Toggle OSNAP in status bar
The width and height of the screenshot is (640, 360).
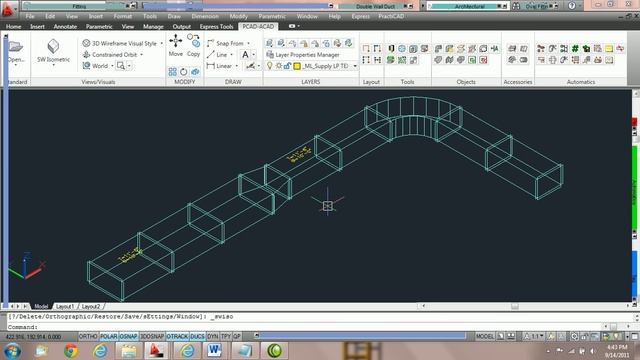(x=129, y=336)
